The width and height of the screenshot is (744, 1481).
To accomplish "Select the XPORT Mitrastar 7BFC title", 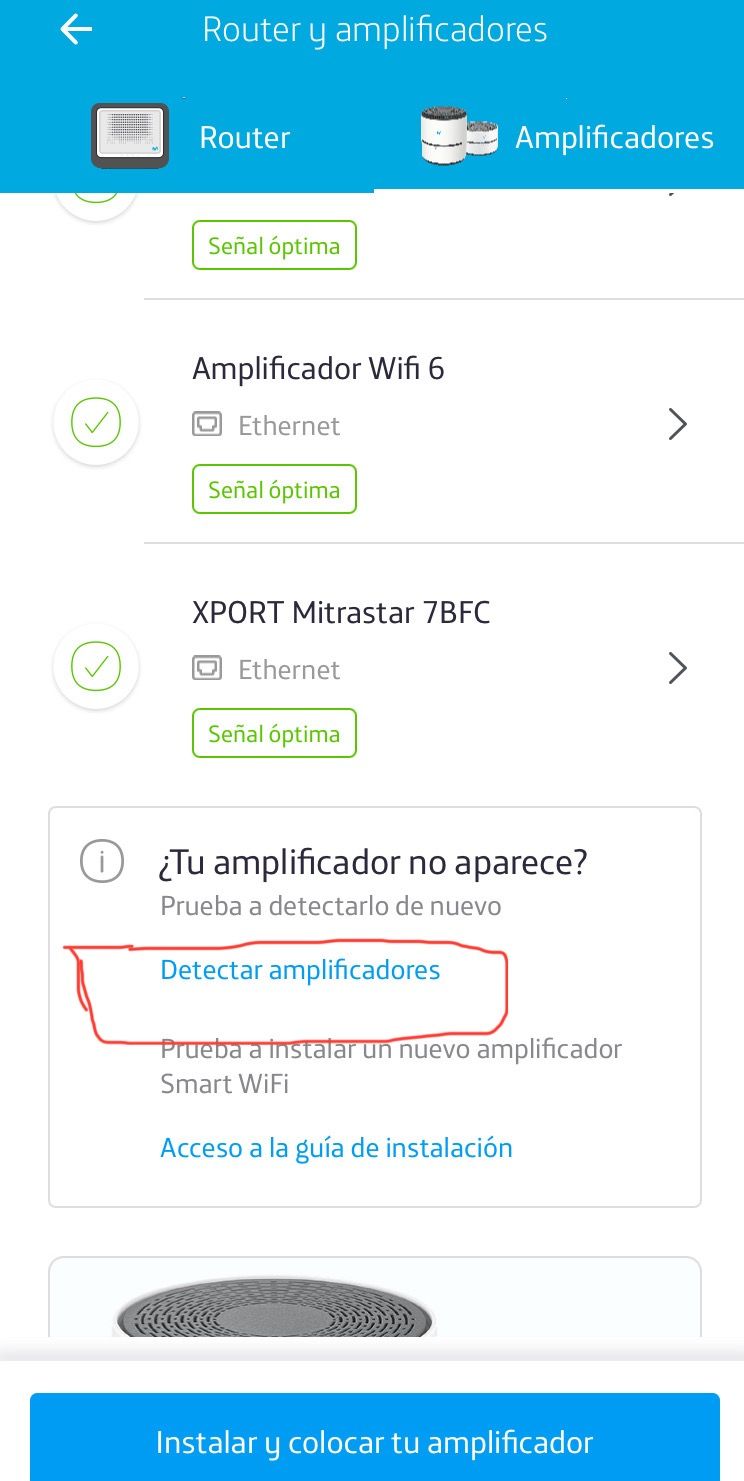I will [341, 612].
